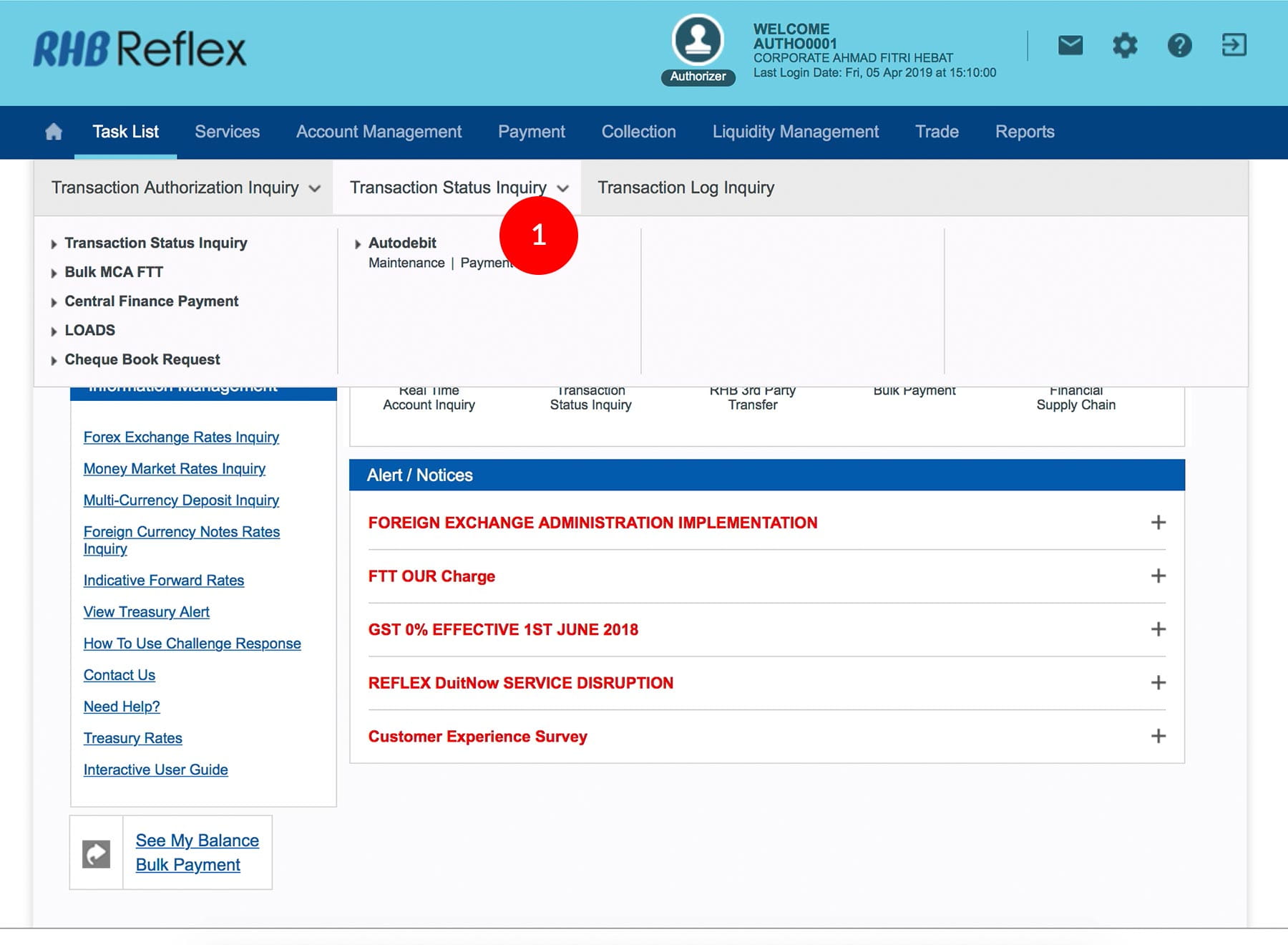This screenshot has height=945, width=1288.
Task: Click the Authorizer profile avatar icon
Action: point(698,40)
